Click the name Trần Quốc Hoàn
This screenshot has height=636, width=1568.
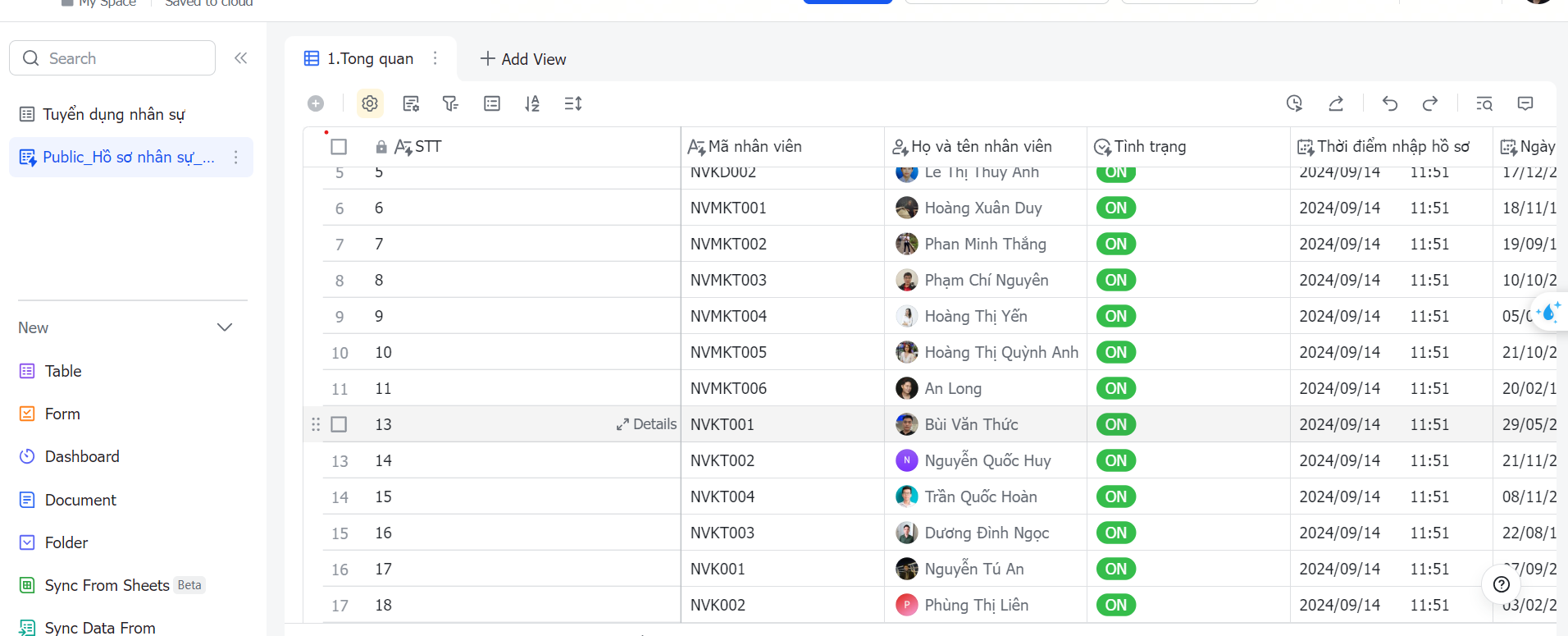click(981, 496)
